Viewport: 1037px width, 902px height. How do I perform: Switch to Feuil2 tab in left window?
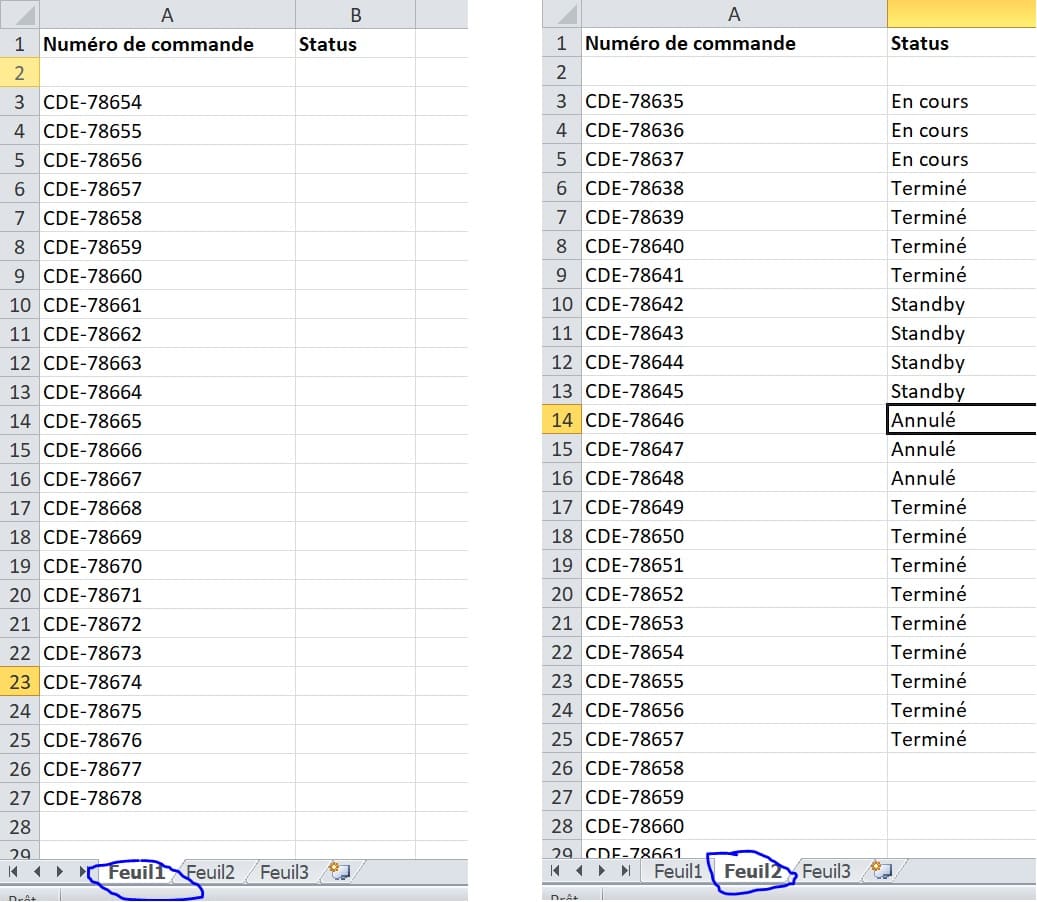(211, 872)
